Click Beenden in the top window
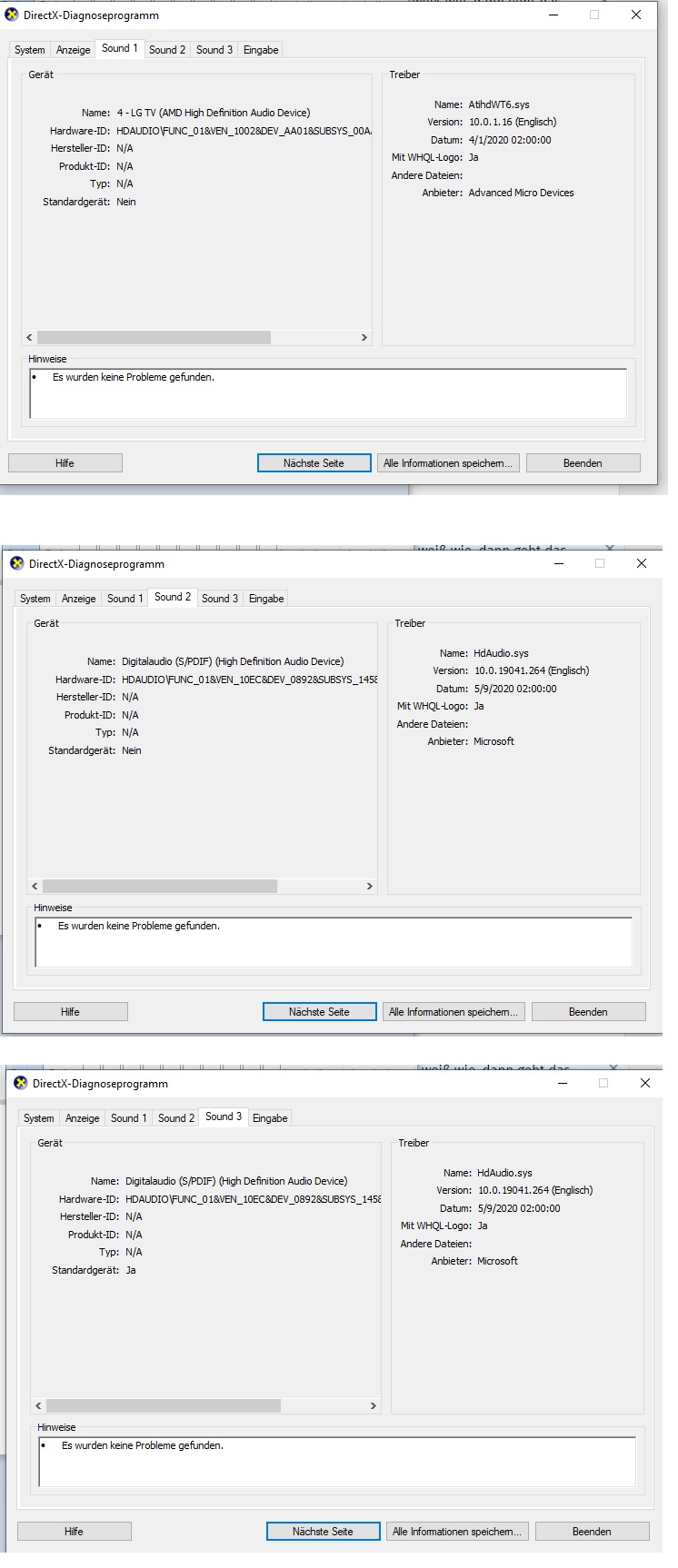This screenshot has height=1568, width=678. (583, 463)
